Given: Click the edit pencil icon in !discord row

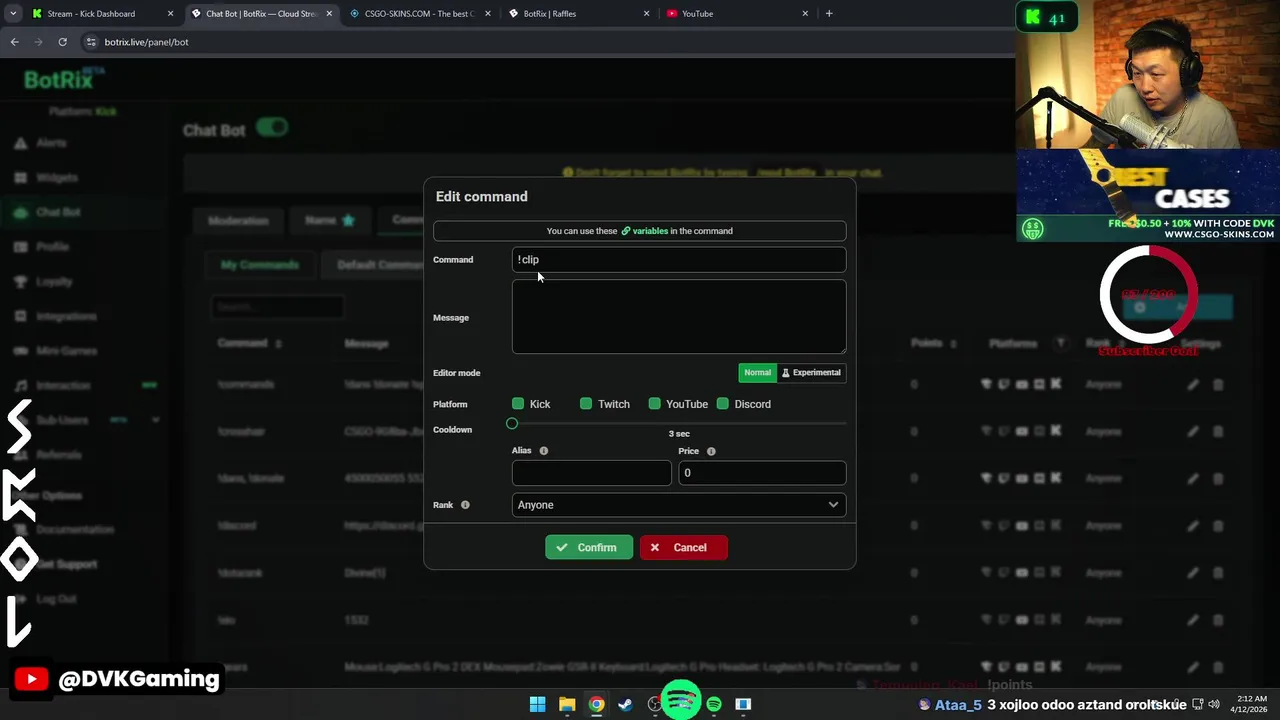Looking at the screenshot, I should (1193, 525).
